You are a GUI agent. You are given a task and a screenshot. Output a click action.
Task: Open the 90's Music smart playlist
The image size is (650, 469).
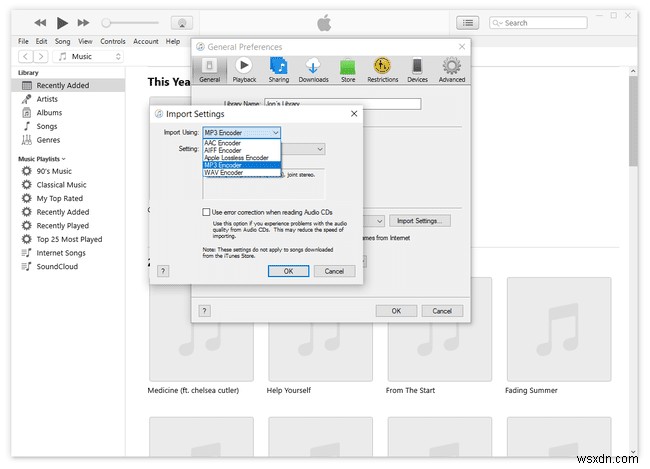point(68,171)
